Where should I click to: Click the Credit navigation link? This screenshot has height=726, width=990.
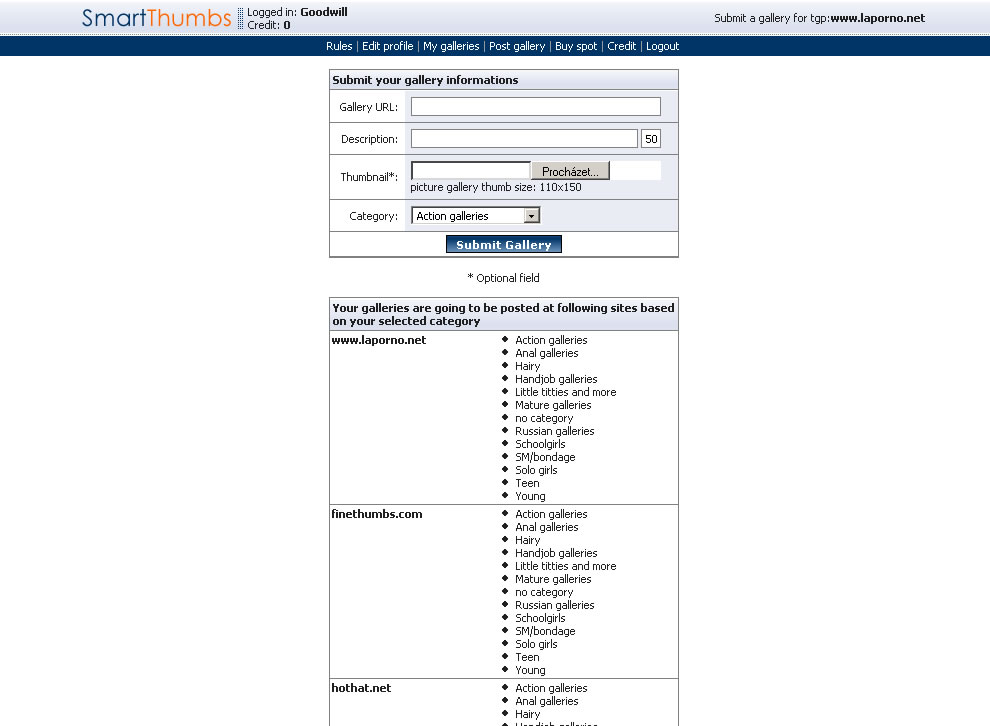(621, 46)
